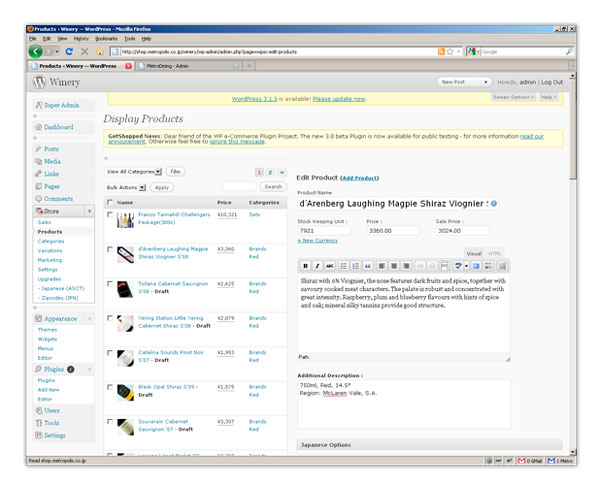The height and width of the screenshot is (486, 600).
Task: Apply italic formatting in the editor
Action: [x=316, y=265]
